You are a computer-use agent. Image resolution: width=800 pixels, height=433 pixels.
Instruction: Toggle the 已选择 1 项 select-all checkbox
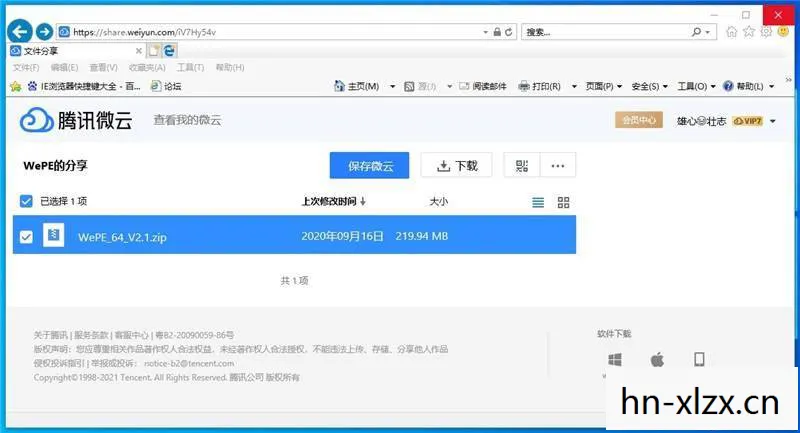click(x=26, y=201)
